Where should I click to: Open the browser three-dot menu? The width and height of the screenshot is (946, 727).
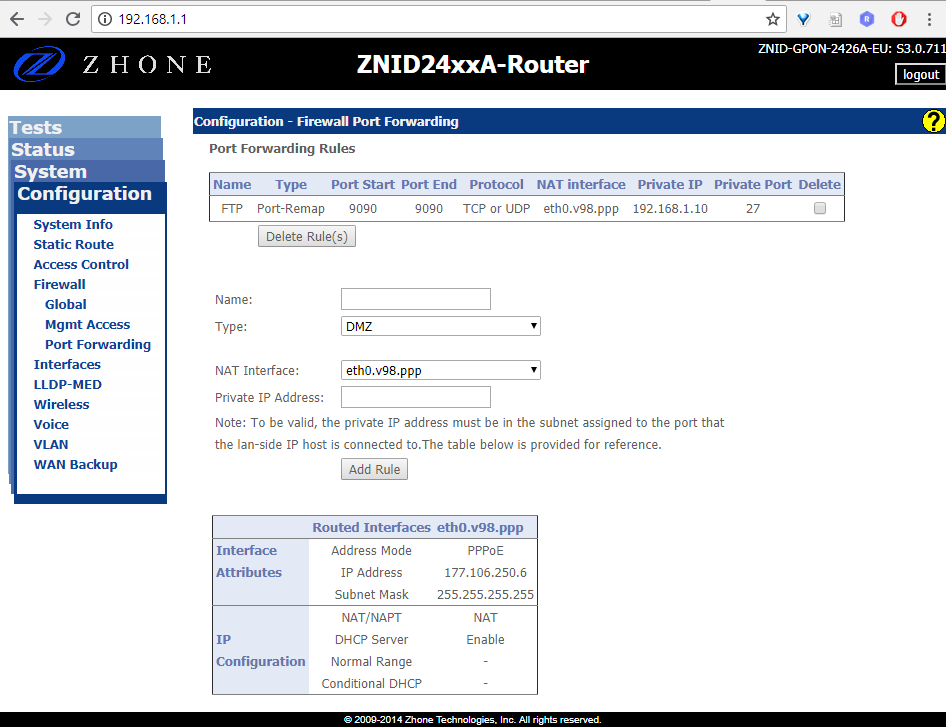click(x=929, y=19)
